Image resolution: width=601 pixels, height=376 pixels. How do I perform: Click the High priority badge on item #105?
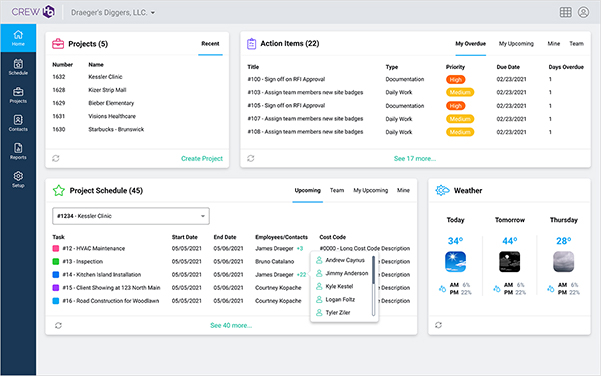tap(455, 106)
